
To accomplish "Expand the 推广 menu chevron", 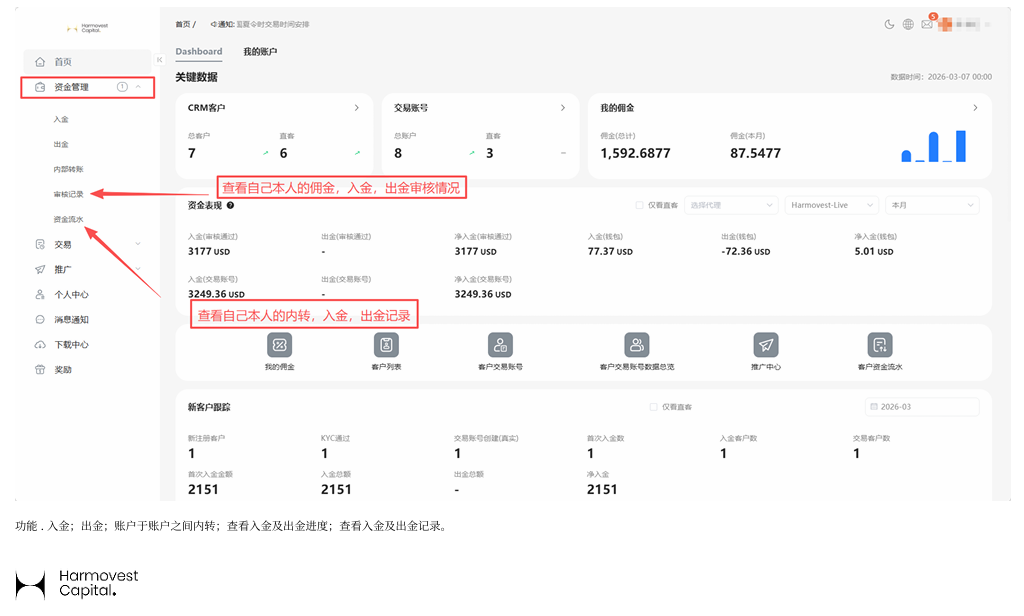I will [x=138, y=269].
